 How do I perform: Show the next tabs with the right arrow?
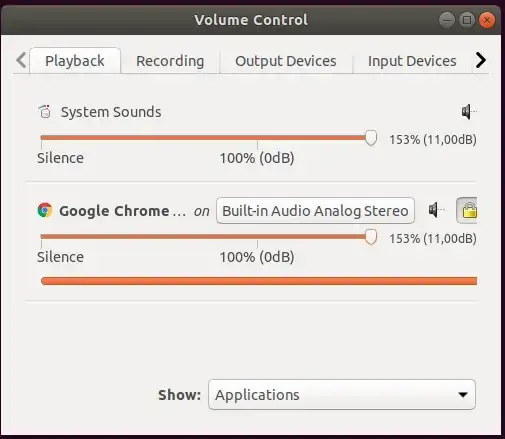tap(481, 60)
